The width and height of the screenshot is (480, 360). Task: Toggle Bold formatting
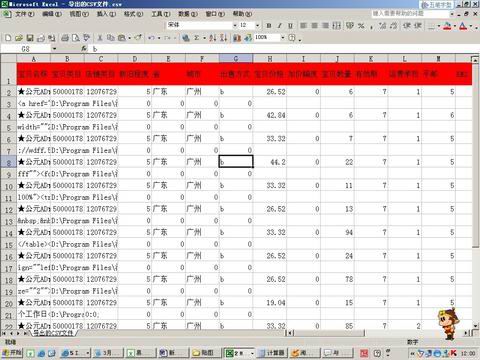click(x=269, y=26)
